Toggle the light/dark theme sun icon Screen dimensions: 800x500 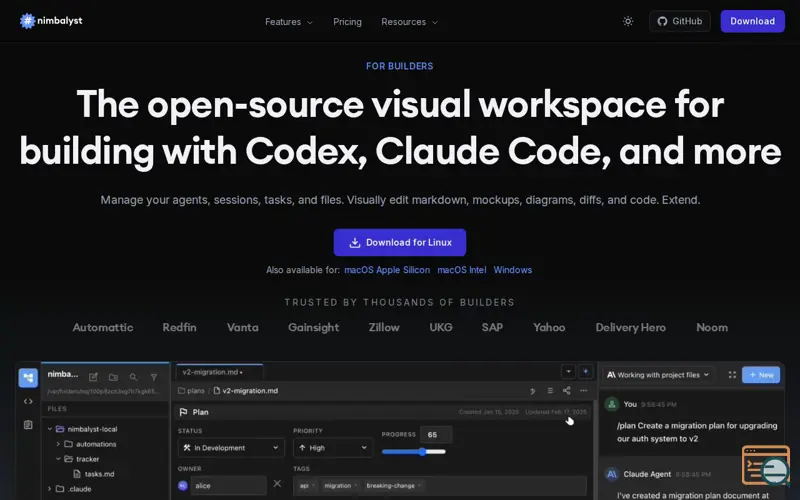coord(628,21)
